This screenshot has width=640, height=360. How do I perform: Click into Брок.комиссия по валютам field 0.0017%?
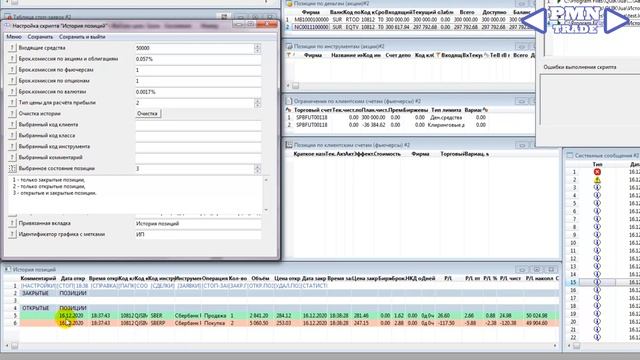(198, 92)
